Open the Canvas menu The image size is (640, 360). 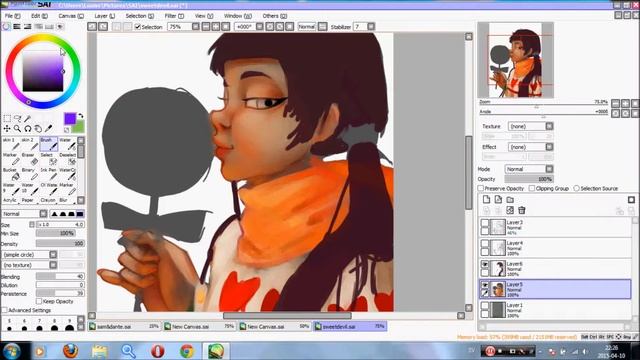71,16
